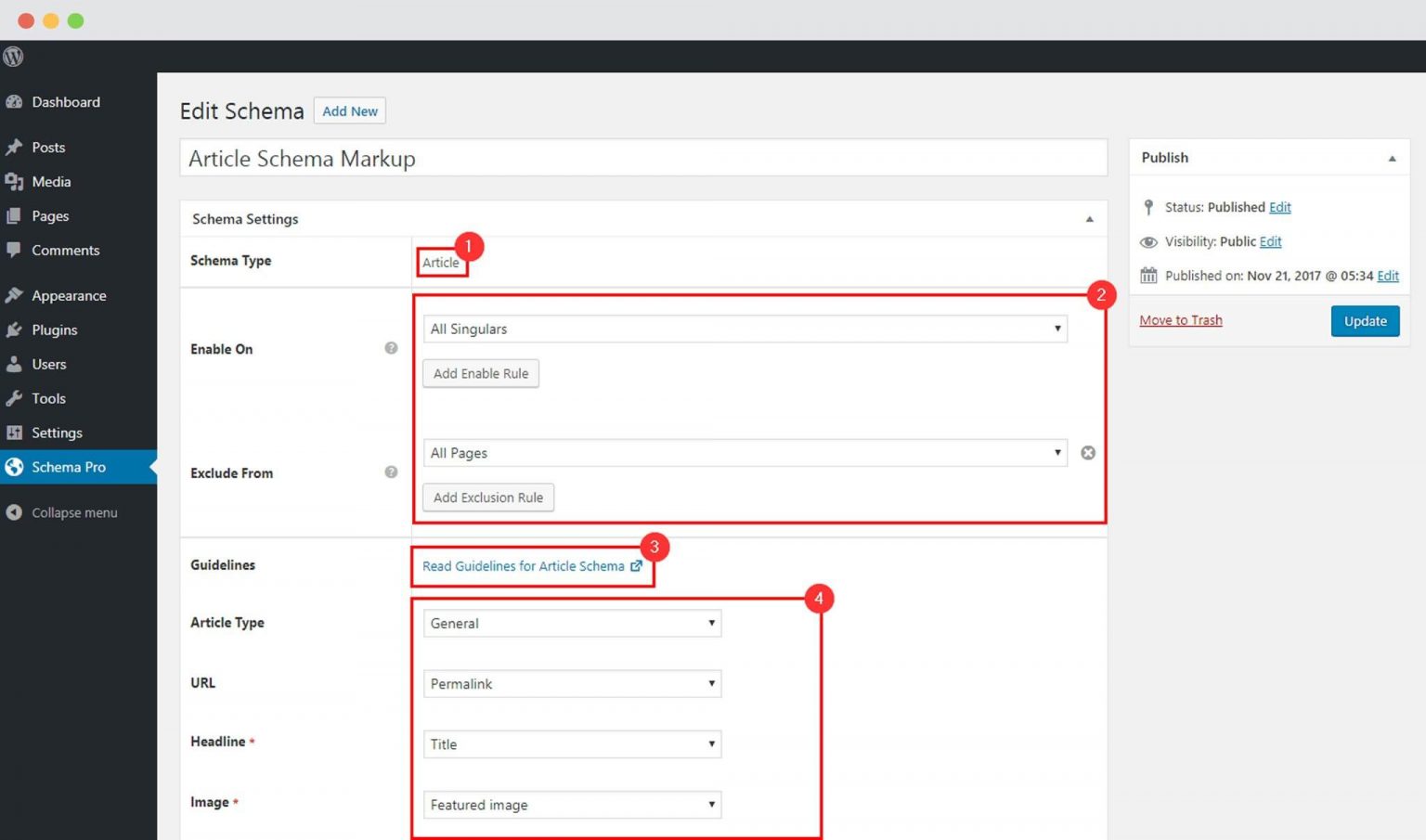Screen dimensions: 1426x840
Task: Click the WordPress logo icon
Action: tap(13, 57)
